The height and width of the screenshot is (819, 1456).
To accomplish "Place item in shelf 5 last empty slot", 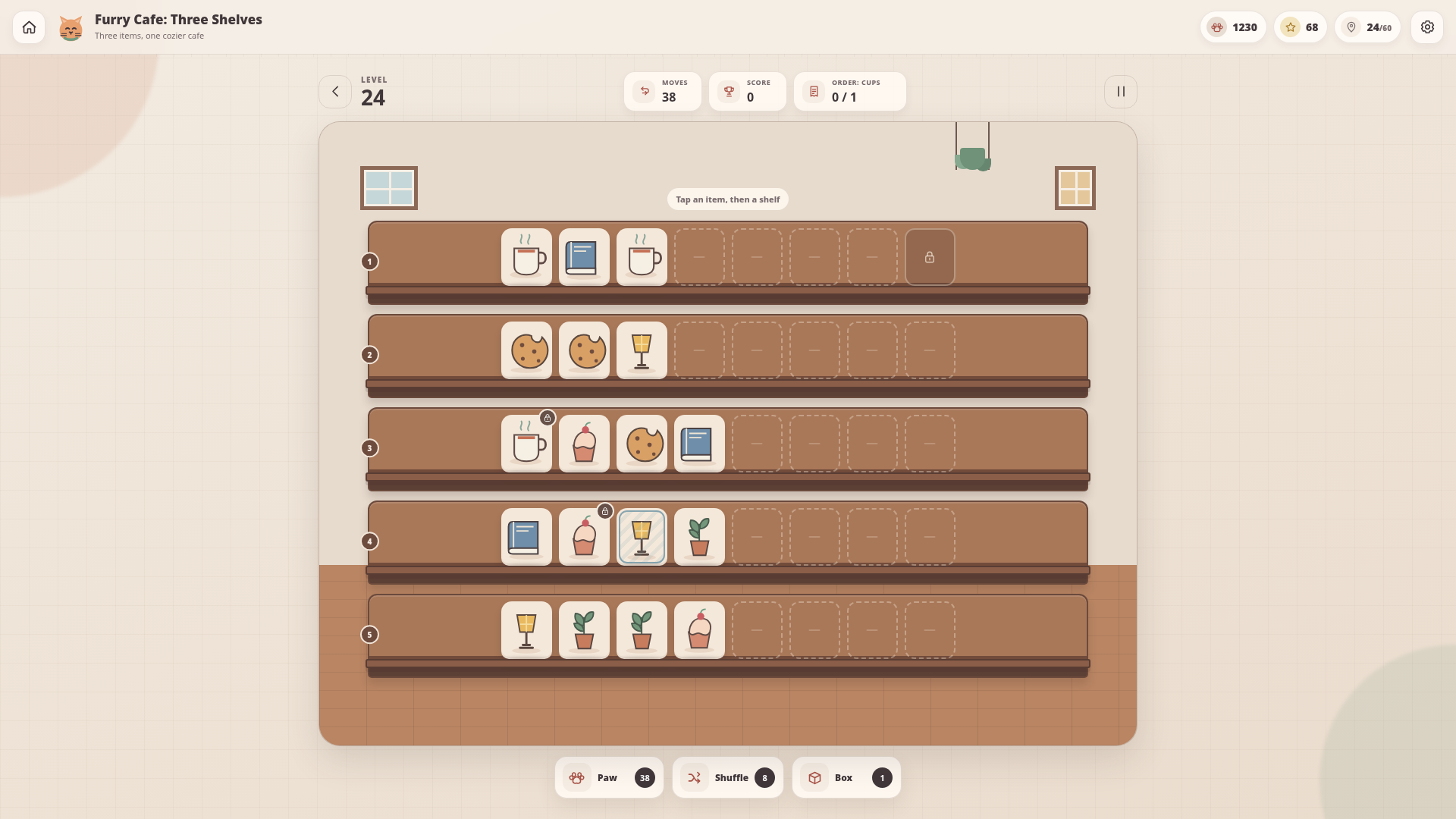I will click(x=930, y=630).
